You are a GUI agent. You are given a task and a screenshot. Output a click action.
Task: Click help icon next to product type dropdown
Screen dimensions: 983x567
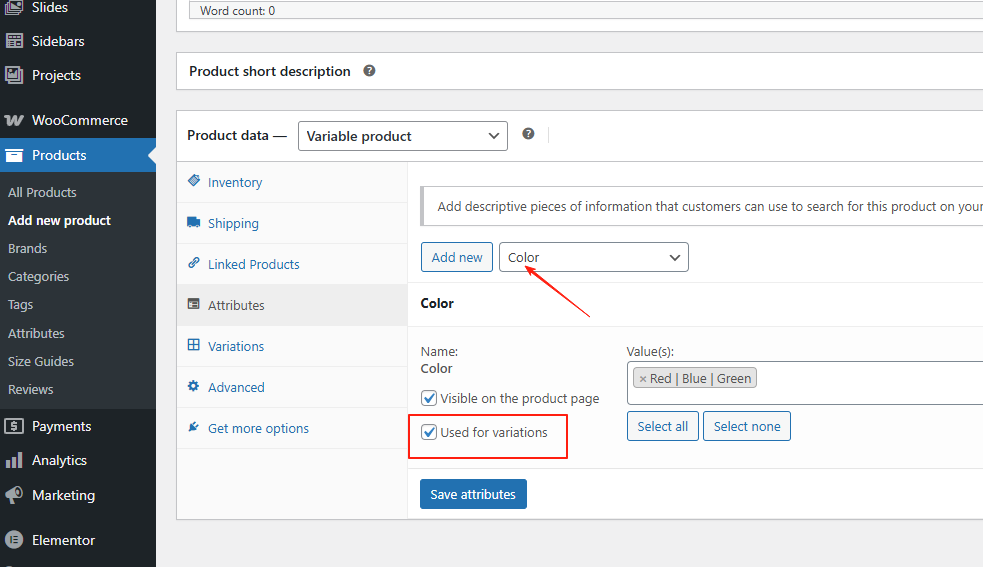(528, 134)
